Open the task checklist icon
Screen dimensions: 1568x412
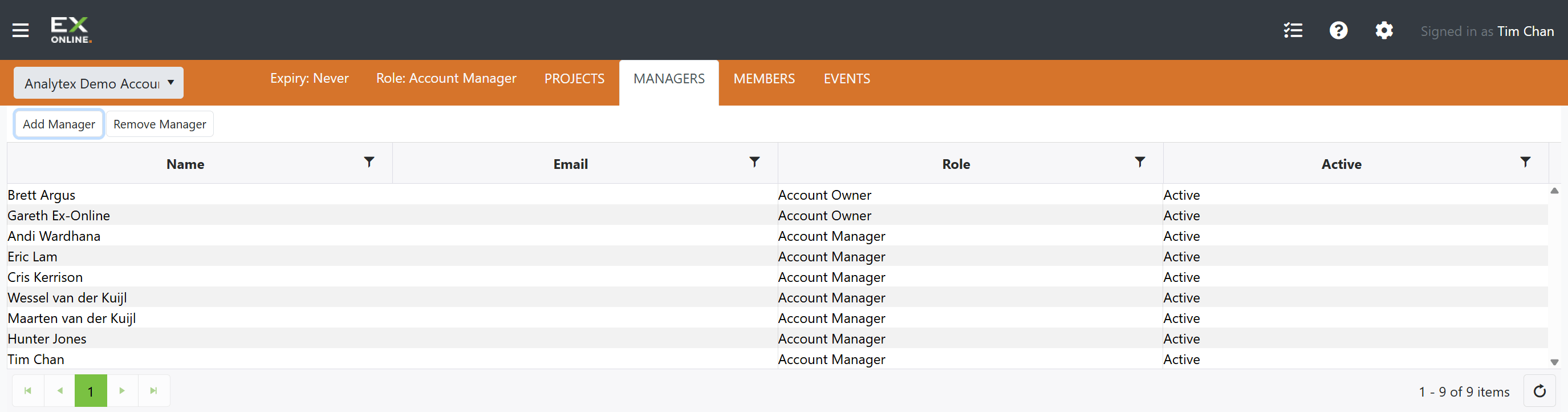(1293, 30)
